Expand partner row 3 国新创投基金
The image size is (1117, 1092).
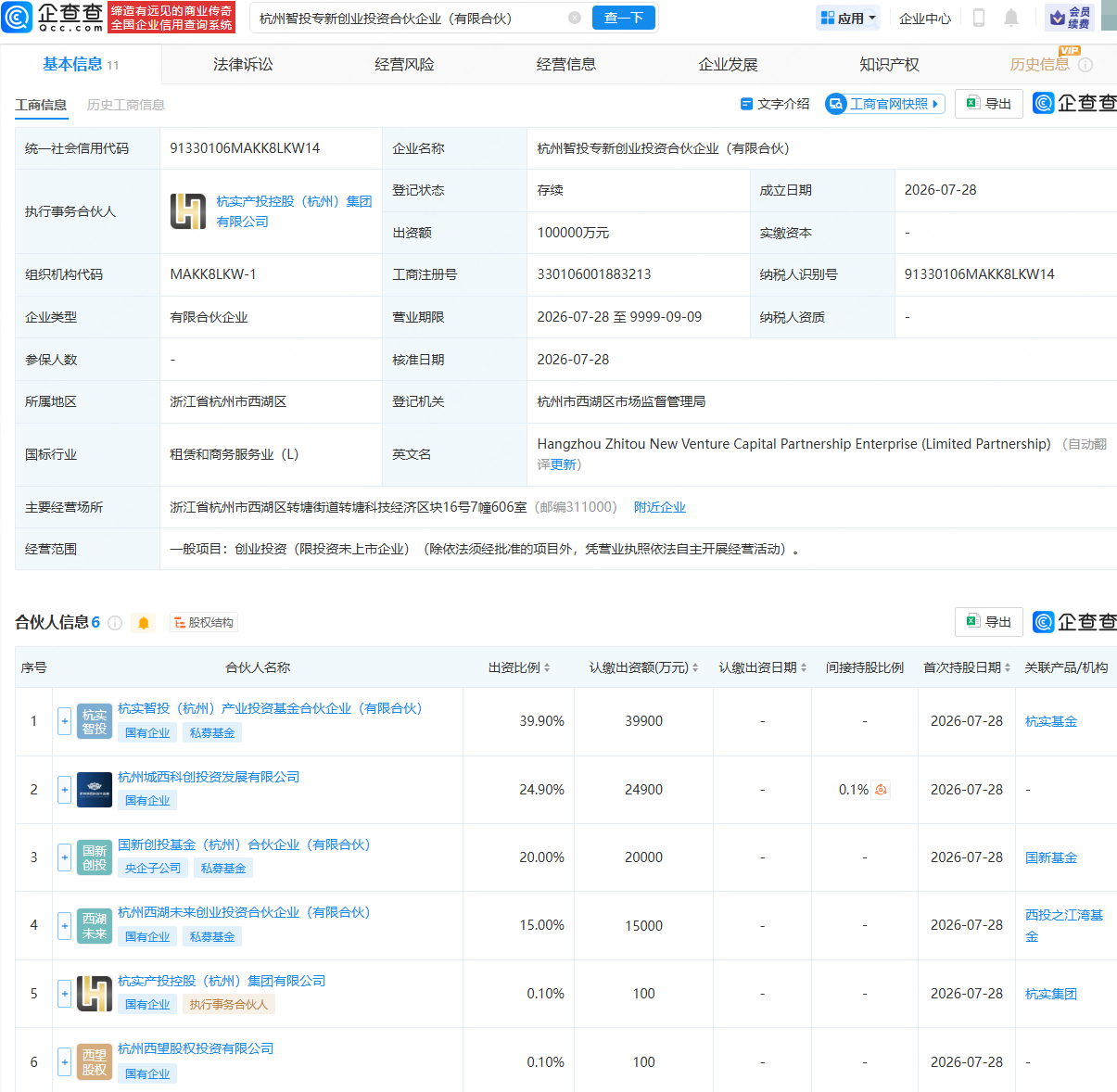point(65,857)
